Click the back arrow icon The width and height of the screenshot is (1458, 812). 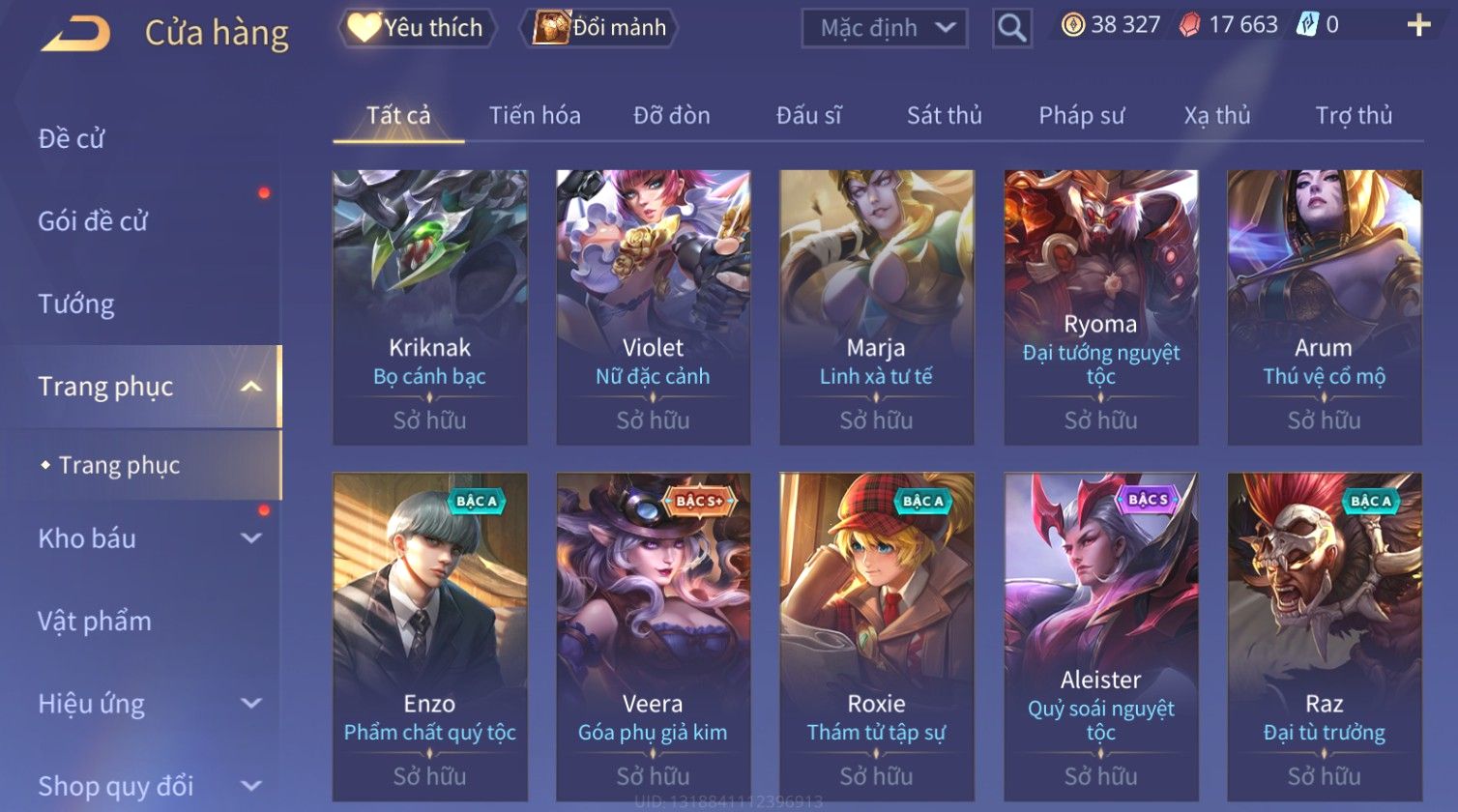(75, 34)
